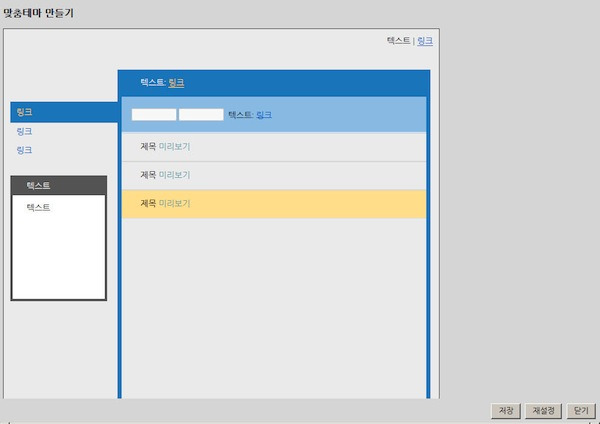Screen dimensions: 600x424
Task: Click the dark gray 텍스트 box header
Action: 59,186
